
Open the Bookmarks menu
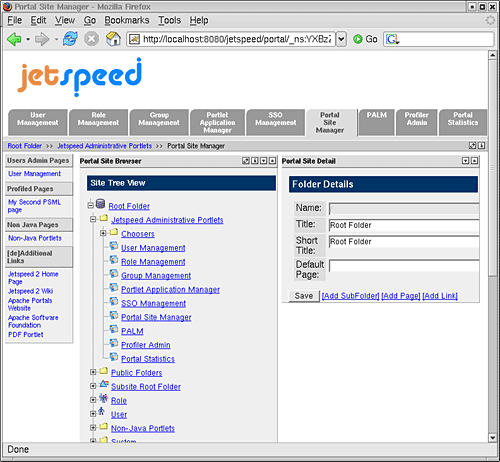127,20
